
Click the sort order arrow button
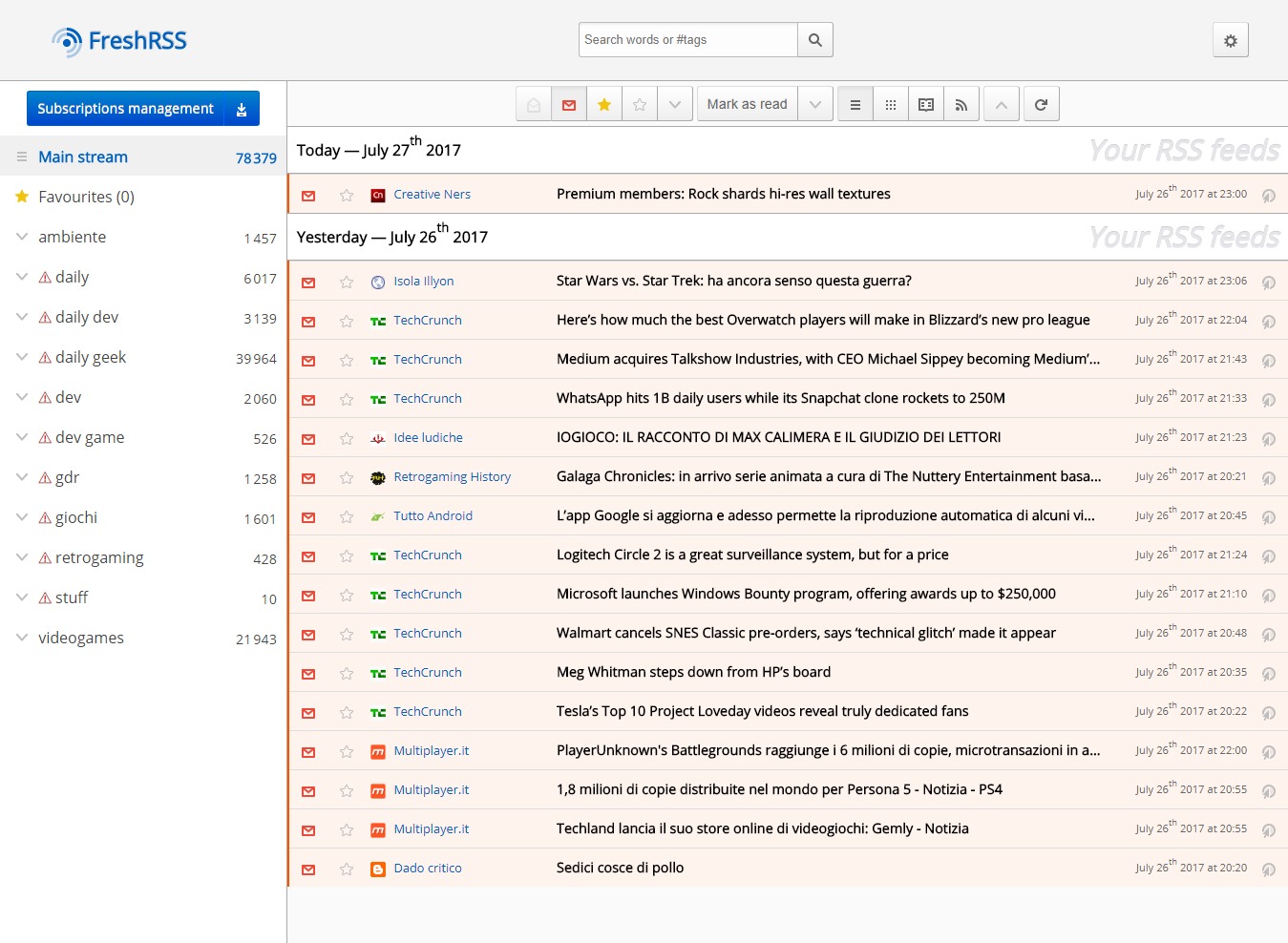coord(1001,104)
